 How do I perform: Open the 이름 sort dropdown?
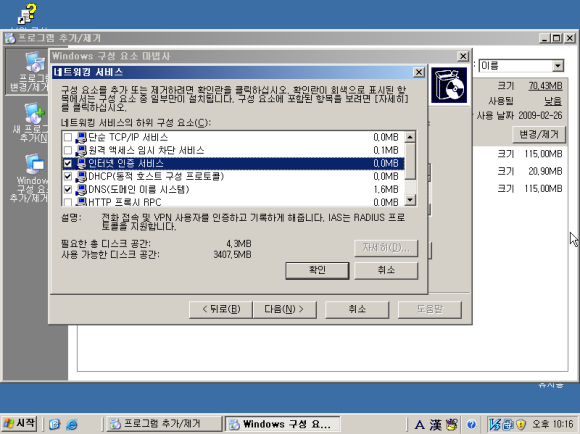(558, 66)
